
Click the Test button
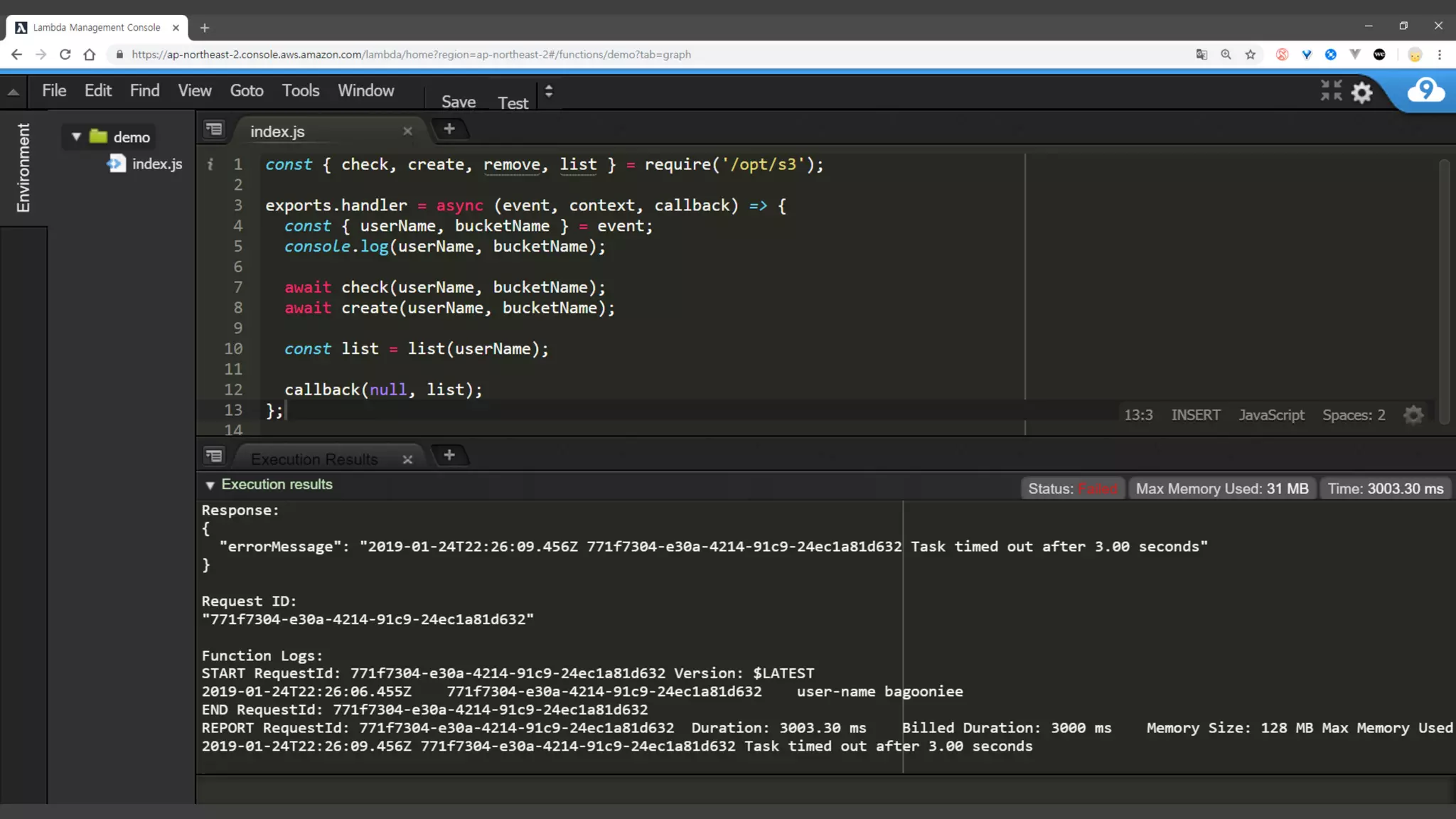pos(513,103)
